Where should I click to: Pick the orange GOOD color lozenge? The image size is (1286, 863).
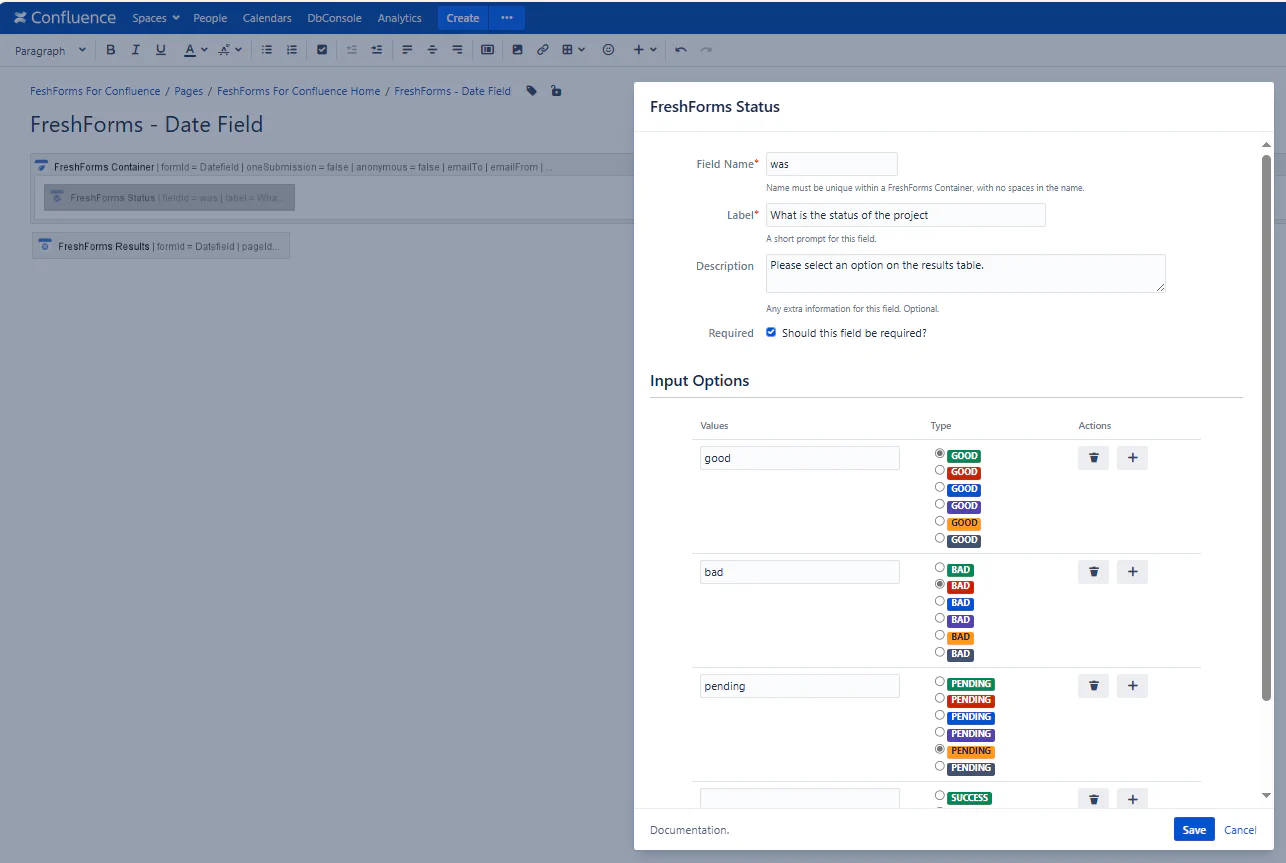click(x=940, y=522)
